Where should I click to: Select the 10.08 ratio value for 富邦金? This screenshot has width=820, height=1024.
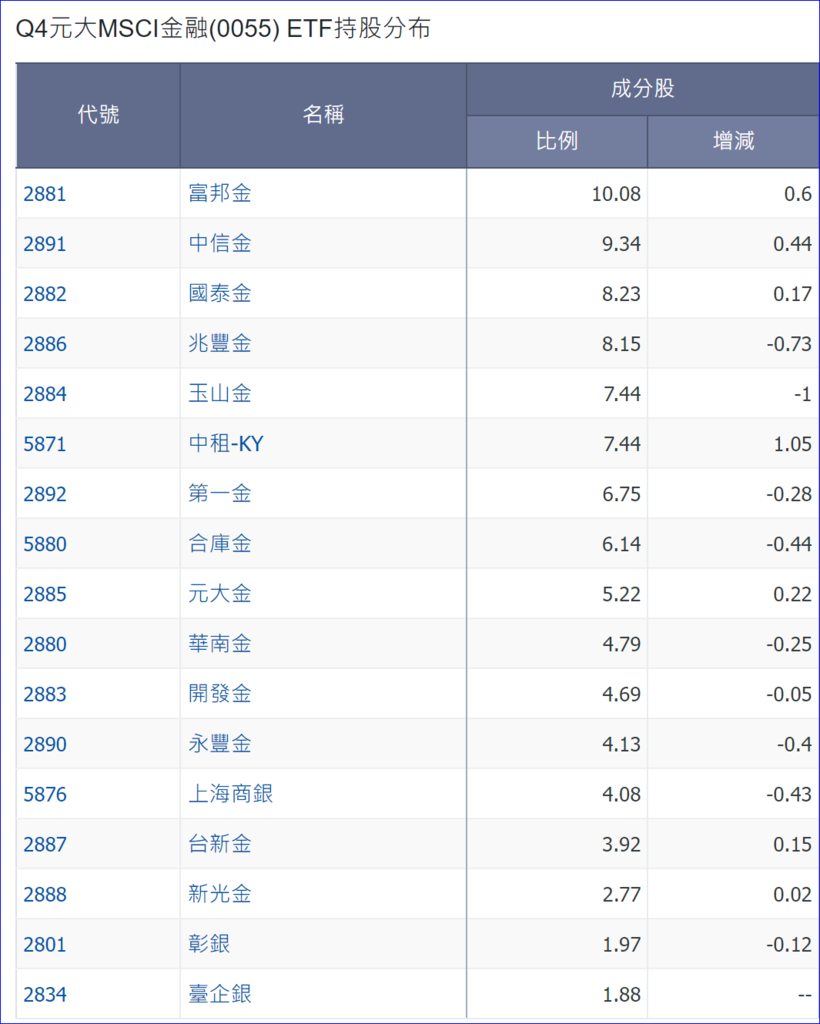coord(616,195)
